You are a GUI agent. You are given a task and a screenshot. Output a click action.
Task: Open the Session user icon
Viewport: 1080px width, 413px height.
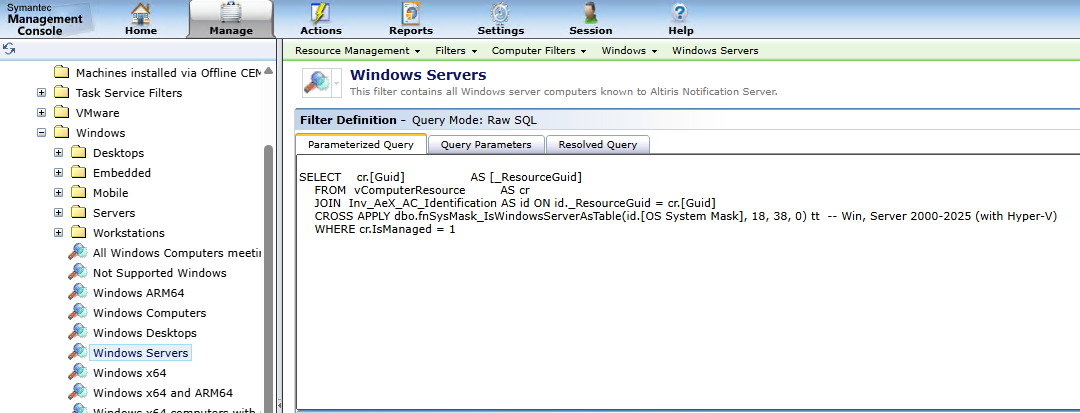click(x=590, y=13)
